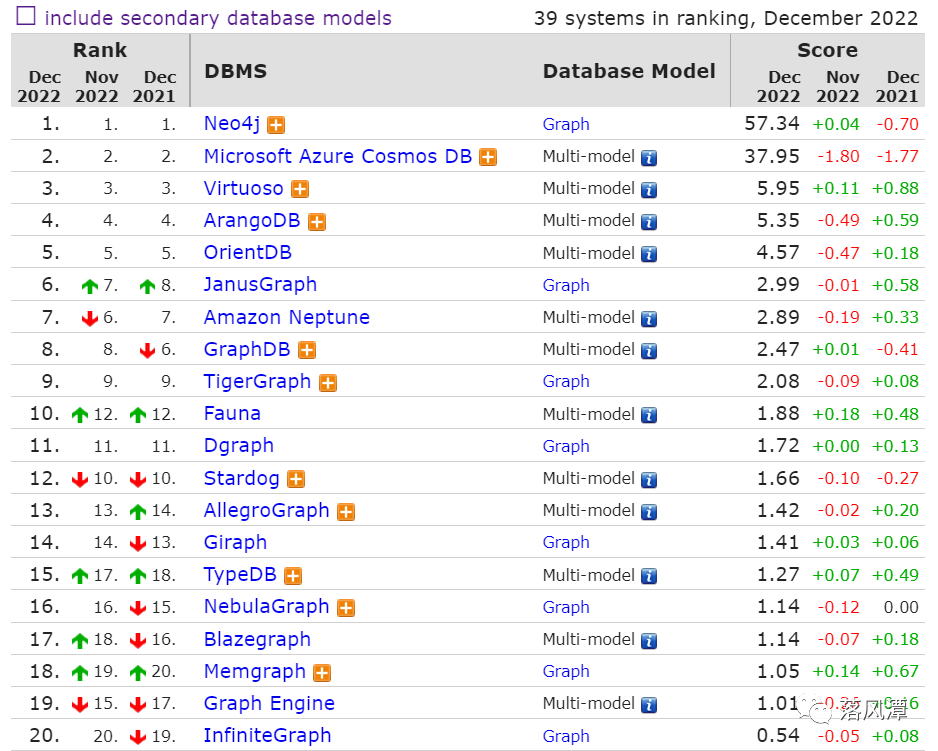Open detail plus icon for ArangoDB
Screen dimensions: 938x751
click(316, 222)
